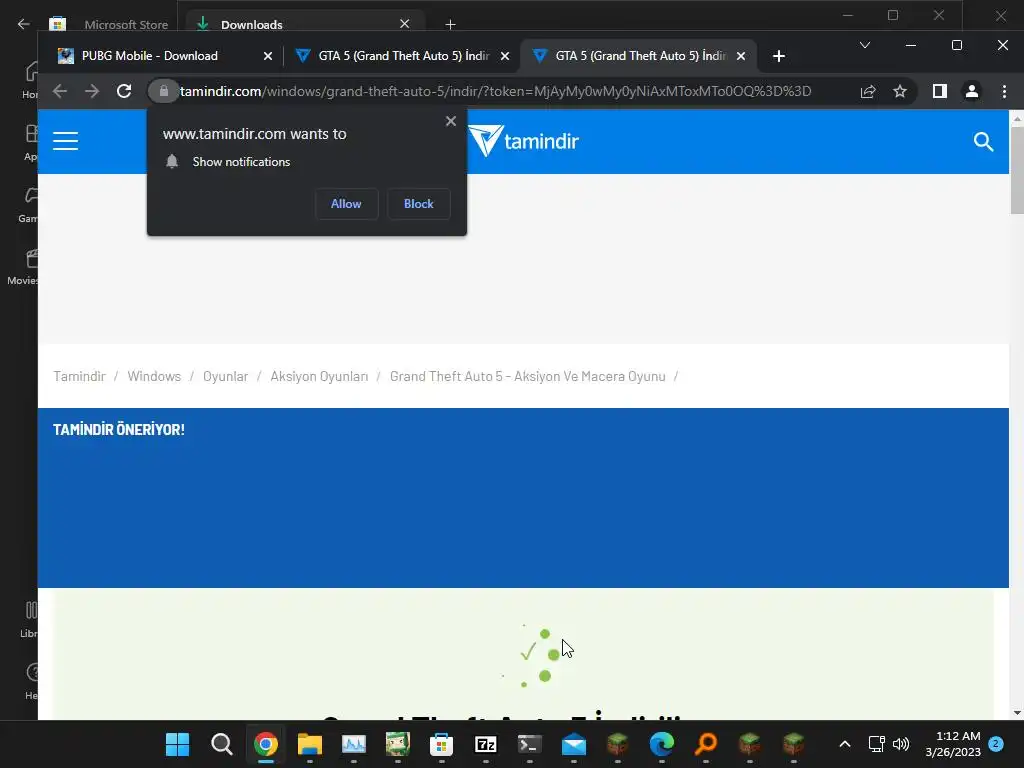The height and width of the screenshot is (768, 1024).
Task: Show hidden system tray icons
Action: pos(844,744)
